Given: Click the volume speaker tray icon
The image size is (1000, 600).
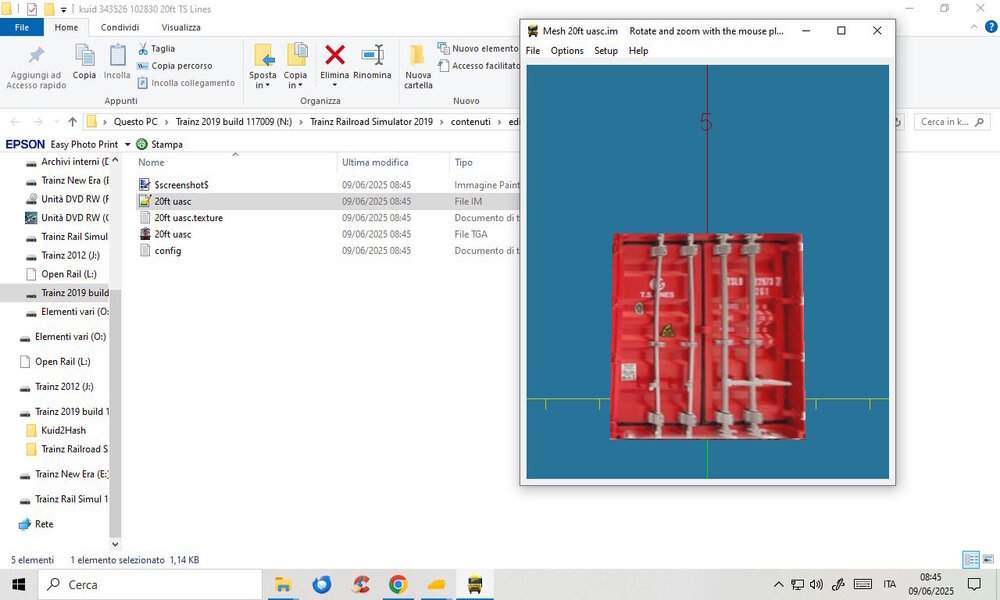Looking at the screenshot, I should pyautogui.click(x=816, y=584).
